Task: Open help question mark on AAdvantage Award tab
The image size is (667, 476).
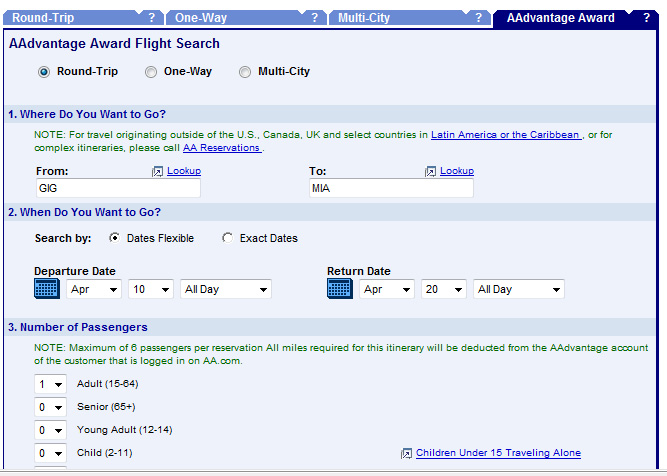Action: point(647,18)
